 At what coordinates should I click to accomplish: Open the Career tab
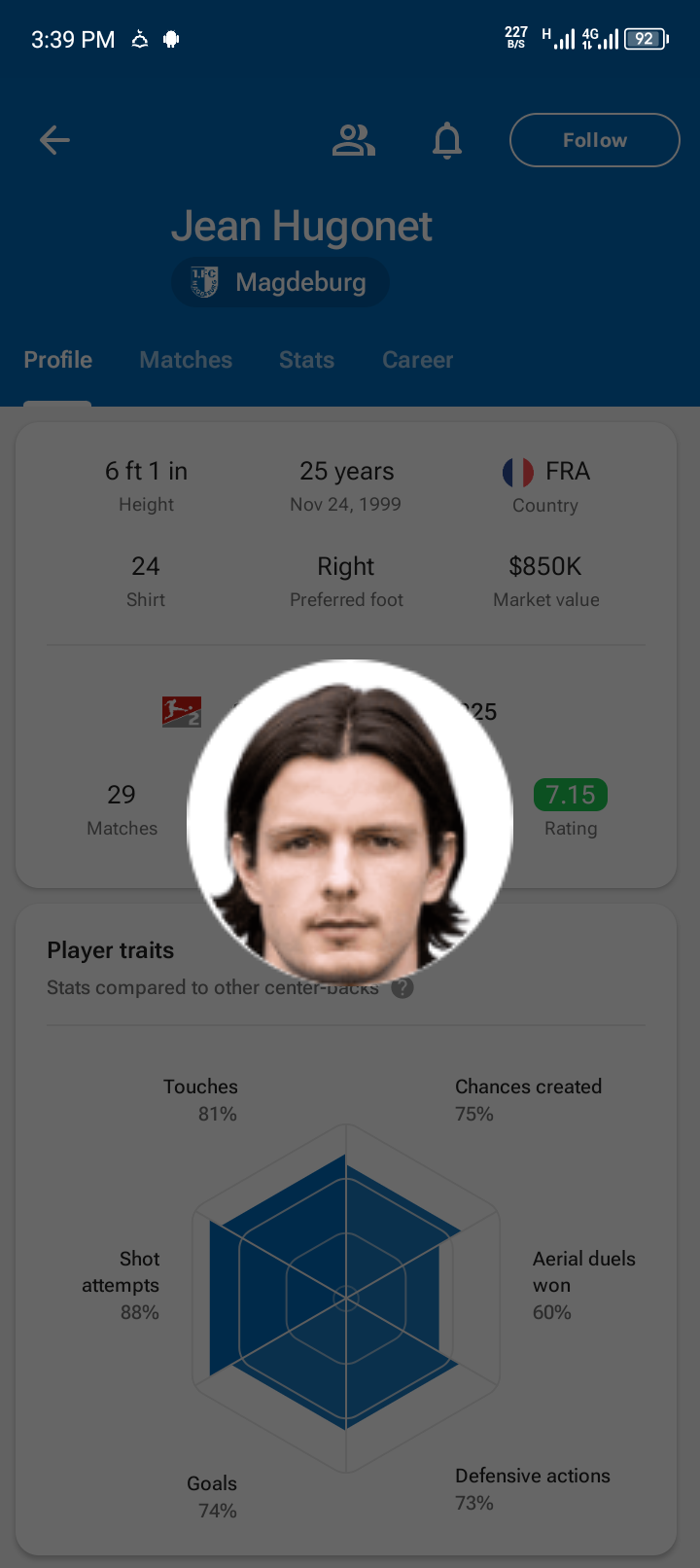pyautogui.click(x=417, y=360)
